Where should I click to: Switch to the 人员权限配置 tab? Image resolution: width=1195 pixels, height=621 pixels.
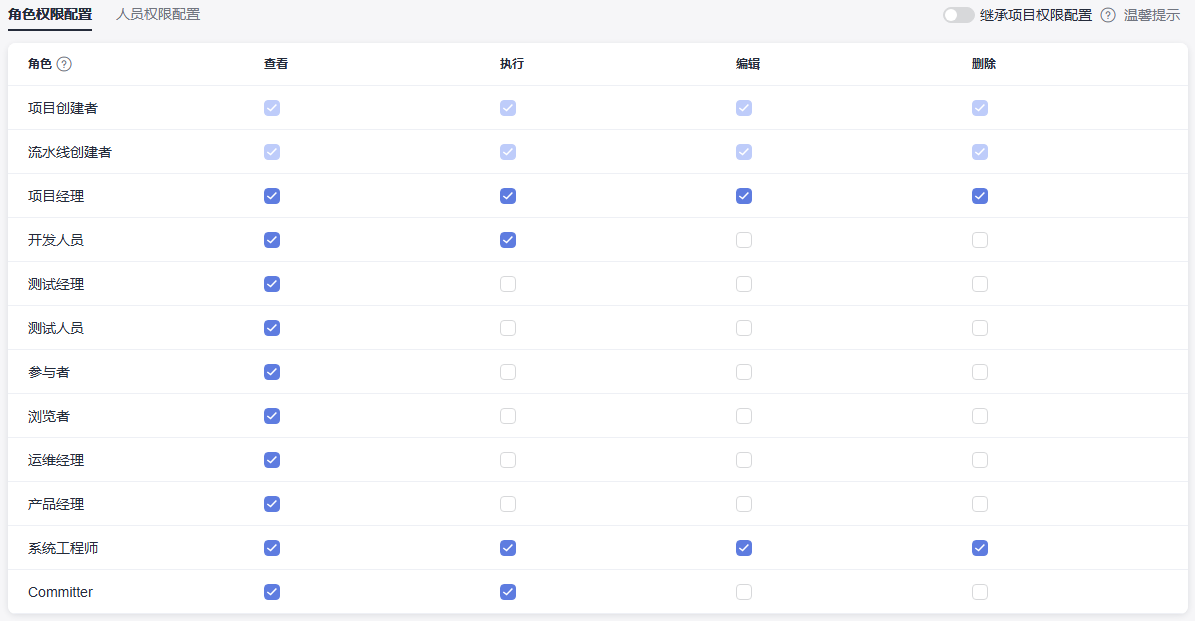click(158, 15)
